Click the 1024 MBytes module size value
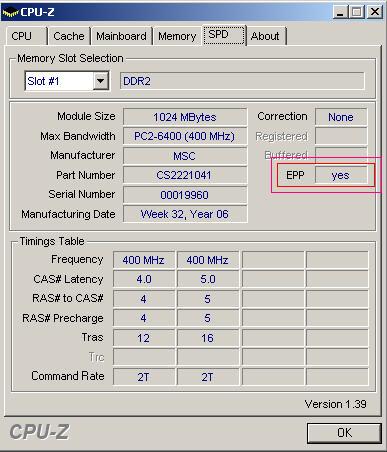The width and height of the screenshot is (387, 452). [185, 117]
